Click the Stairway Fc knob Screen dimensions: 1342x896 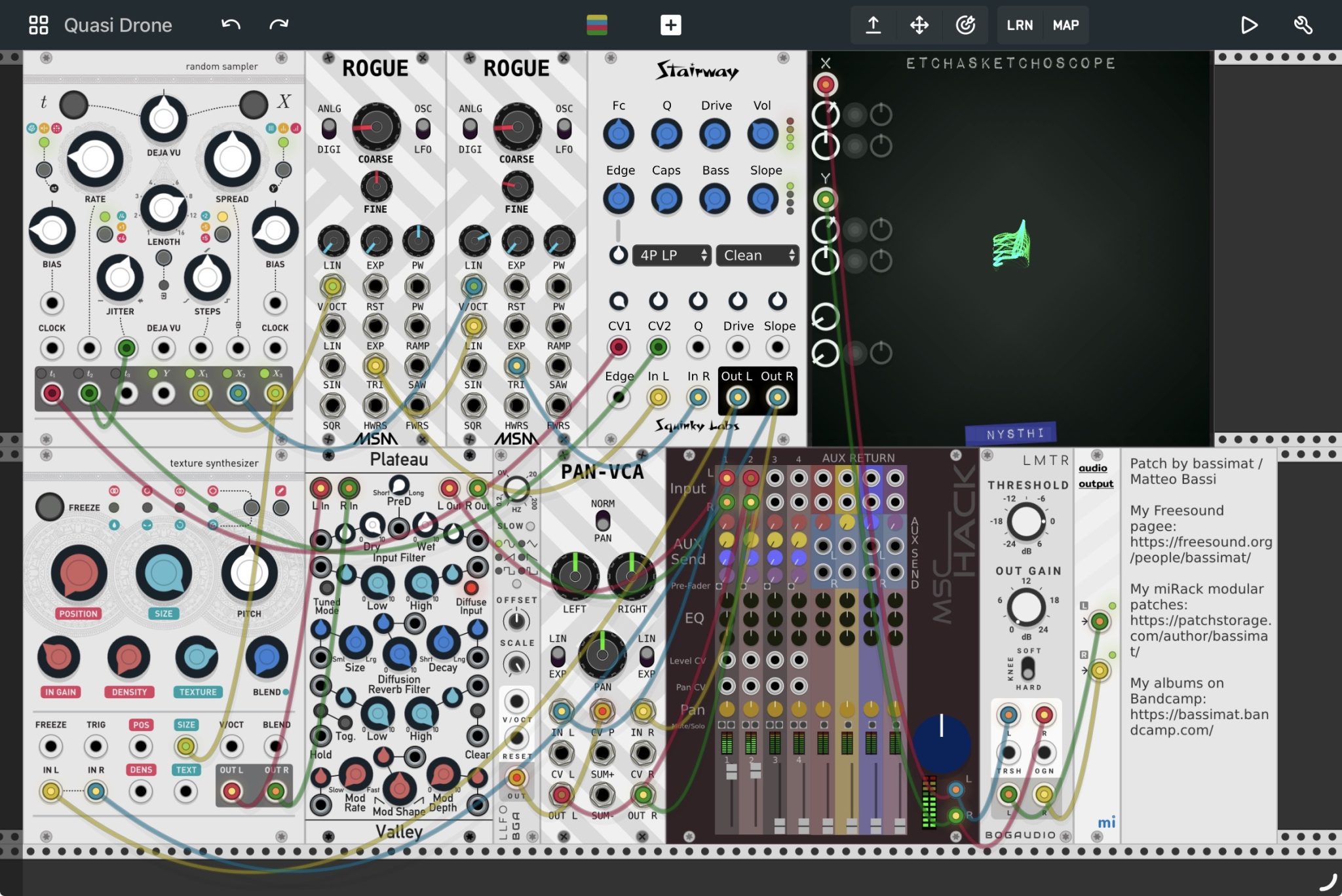pyautogui.click(x=618, y=134)
